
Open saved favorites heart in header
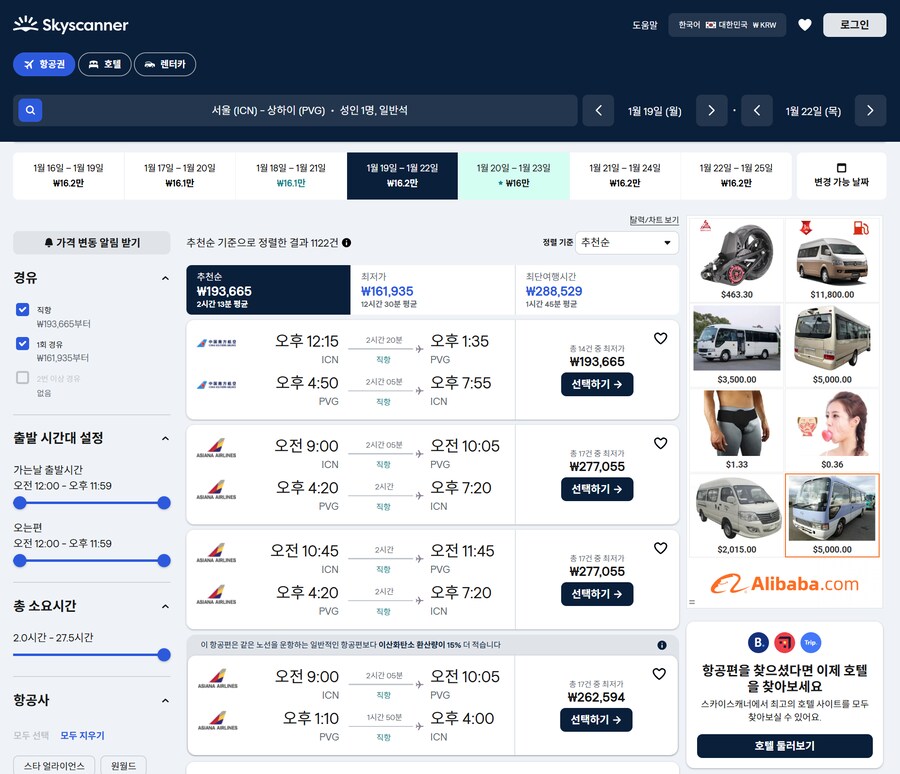pos(805,25)
